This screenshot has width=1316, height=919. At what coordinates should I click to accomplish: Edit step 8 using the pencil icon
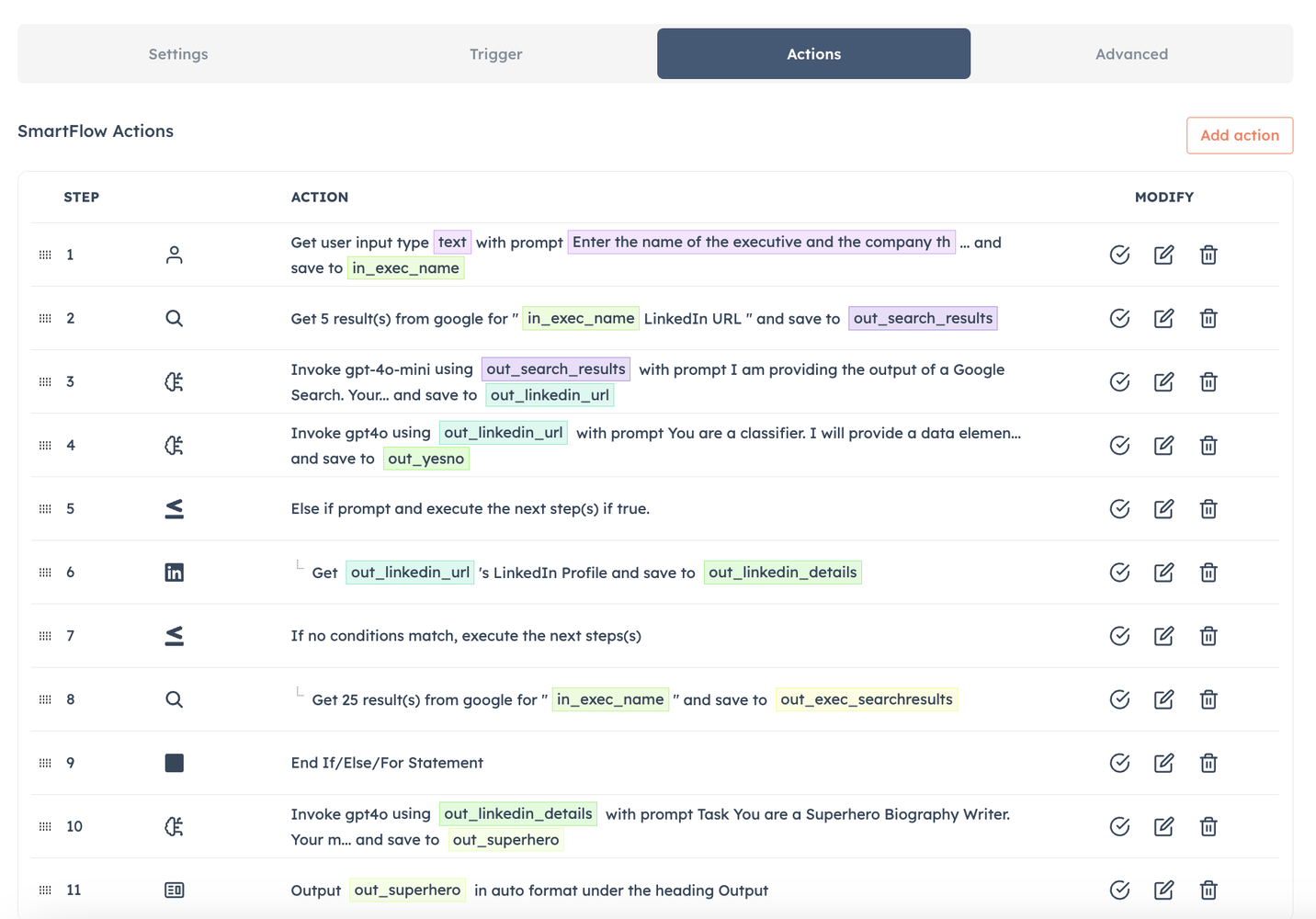click(1163, 699)
